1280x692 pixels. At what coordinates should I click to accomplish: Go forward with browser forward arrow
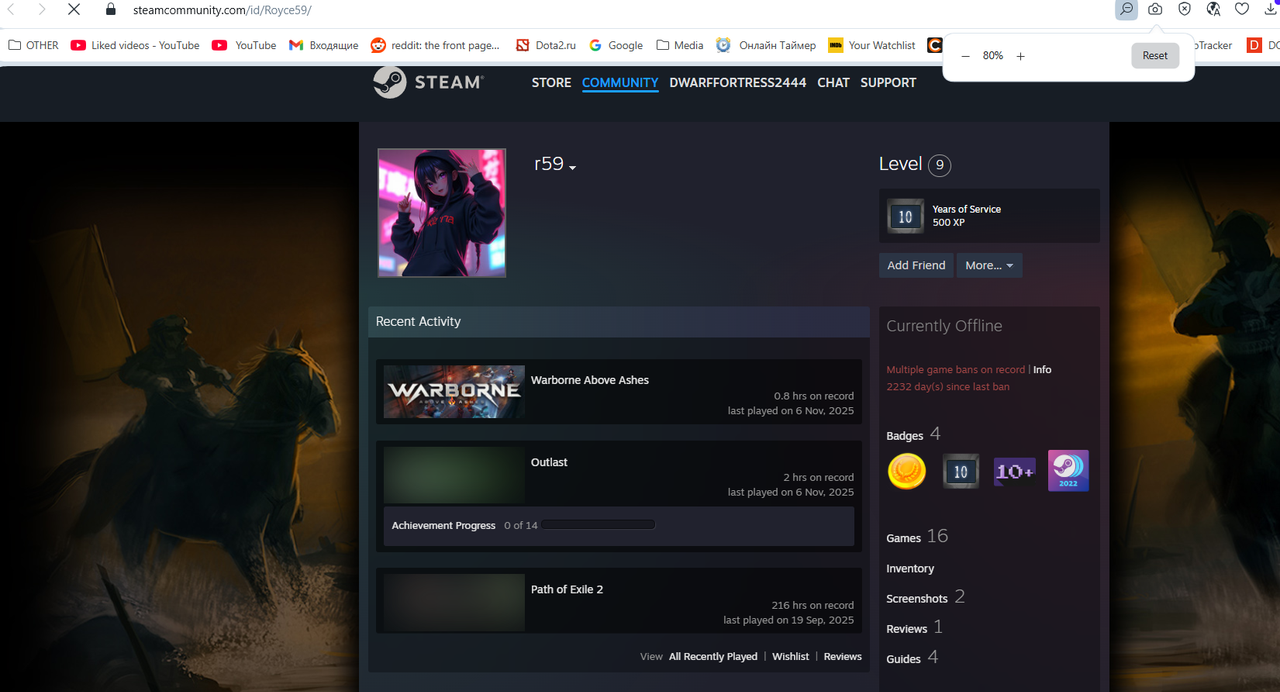pyautogui.click(x=41, y=10)
